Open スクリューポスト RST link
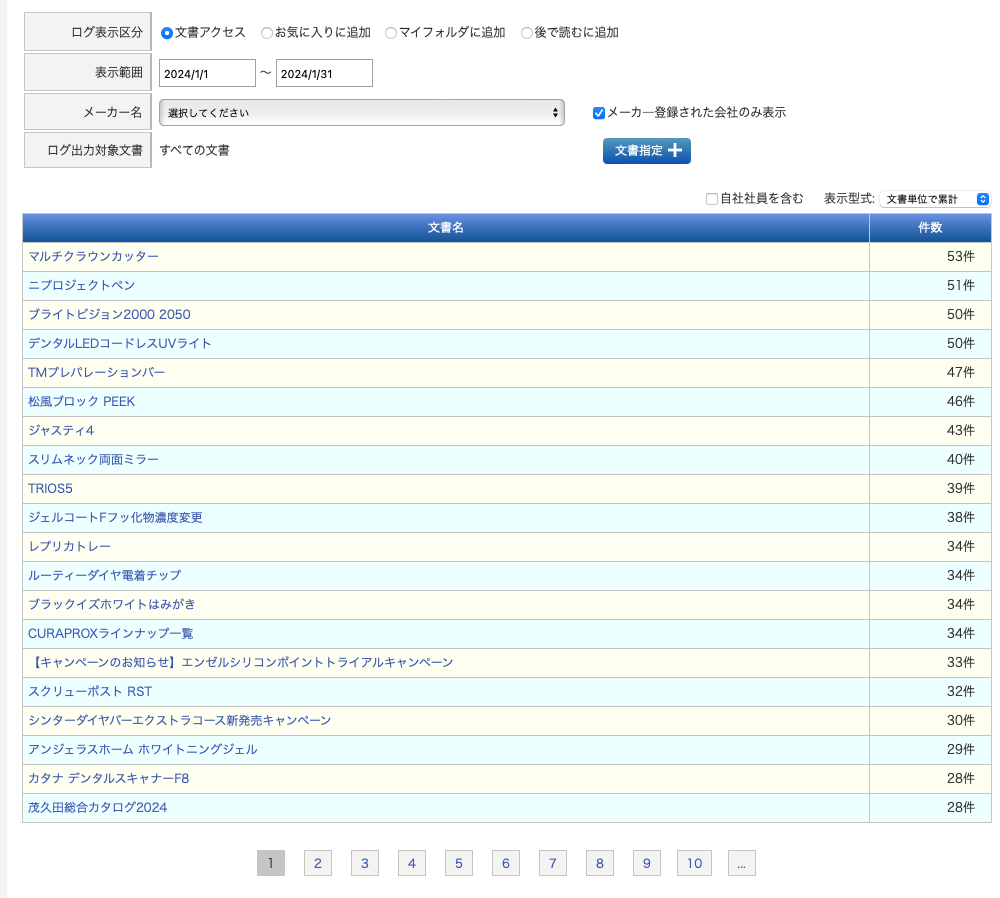 pyautogui.click(x=90, y=691)
